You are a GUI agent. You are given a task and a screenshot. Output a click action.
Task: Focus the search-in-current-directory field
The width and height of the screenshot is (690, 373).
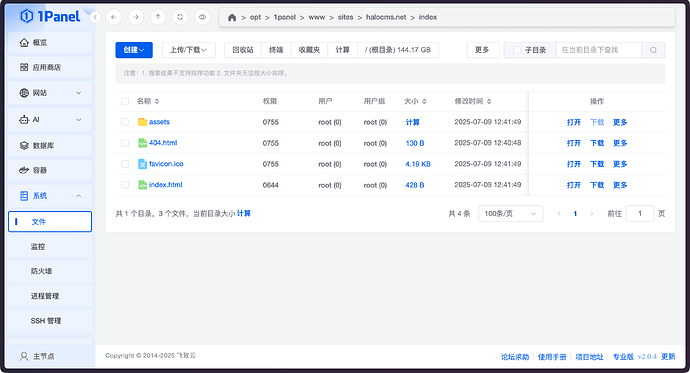point(599,50)
